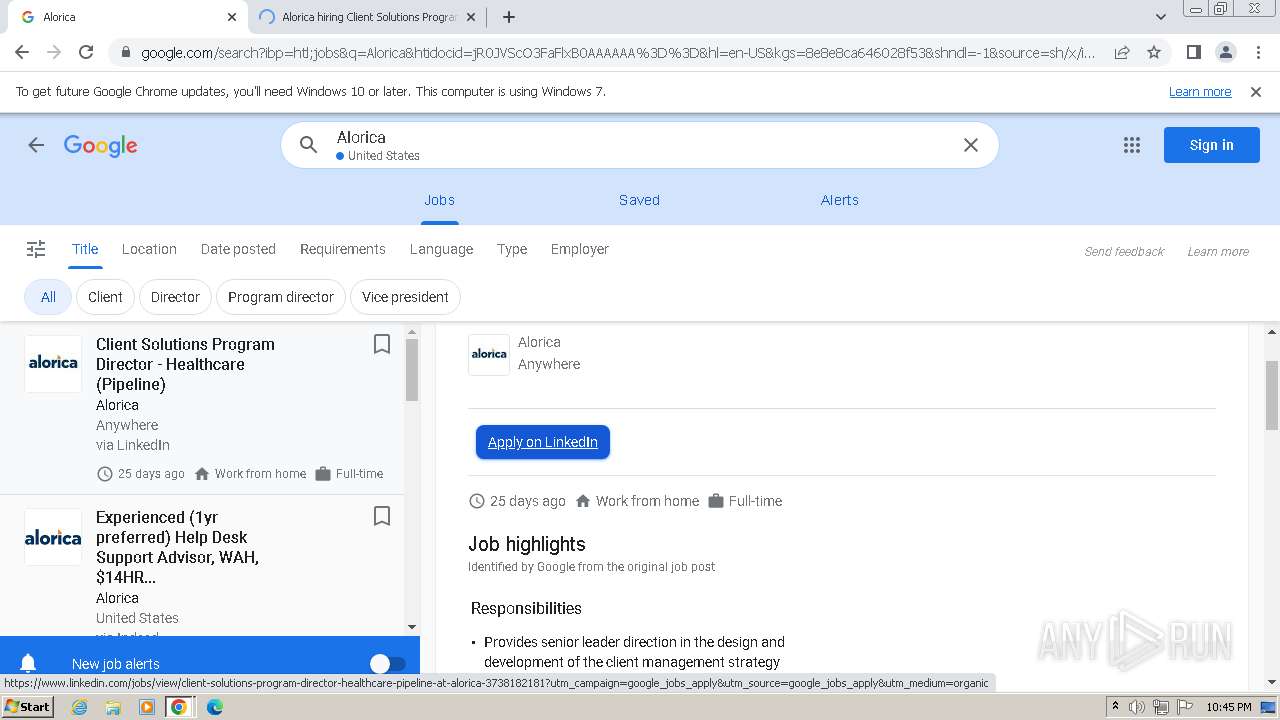Save the Help Desk Support Advisor job

(381, 516)
